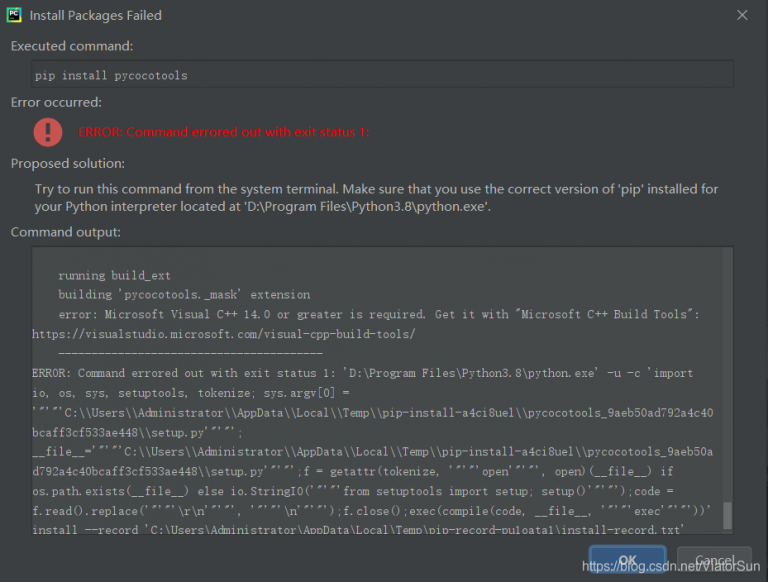The image size is (768, 582).
Task: Click the 'Install Packages Failed' window title
Action: (95, 16)
